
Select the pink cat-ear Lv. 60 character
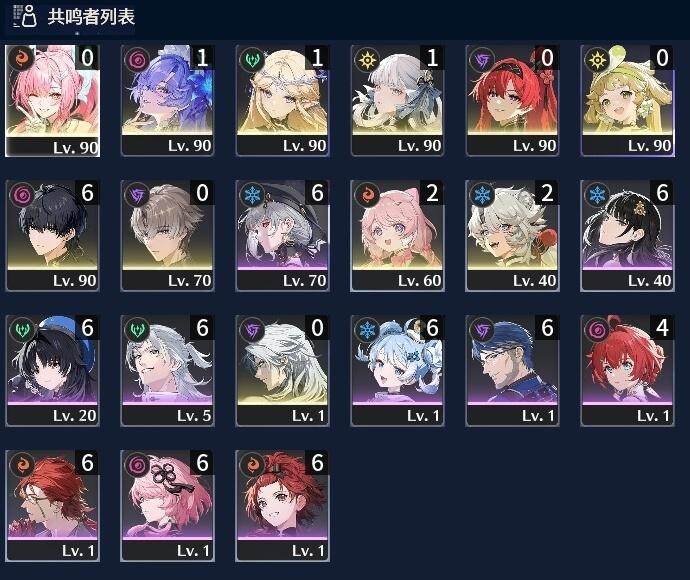(x=397, y=235)
